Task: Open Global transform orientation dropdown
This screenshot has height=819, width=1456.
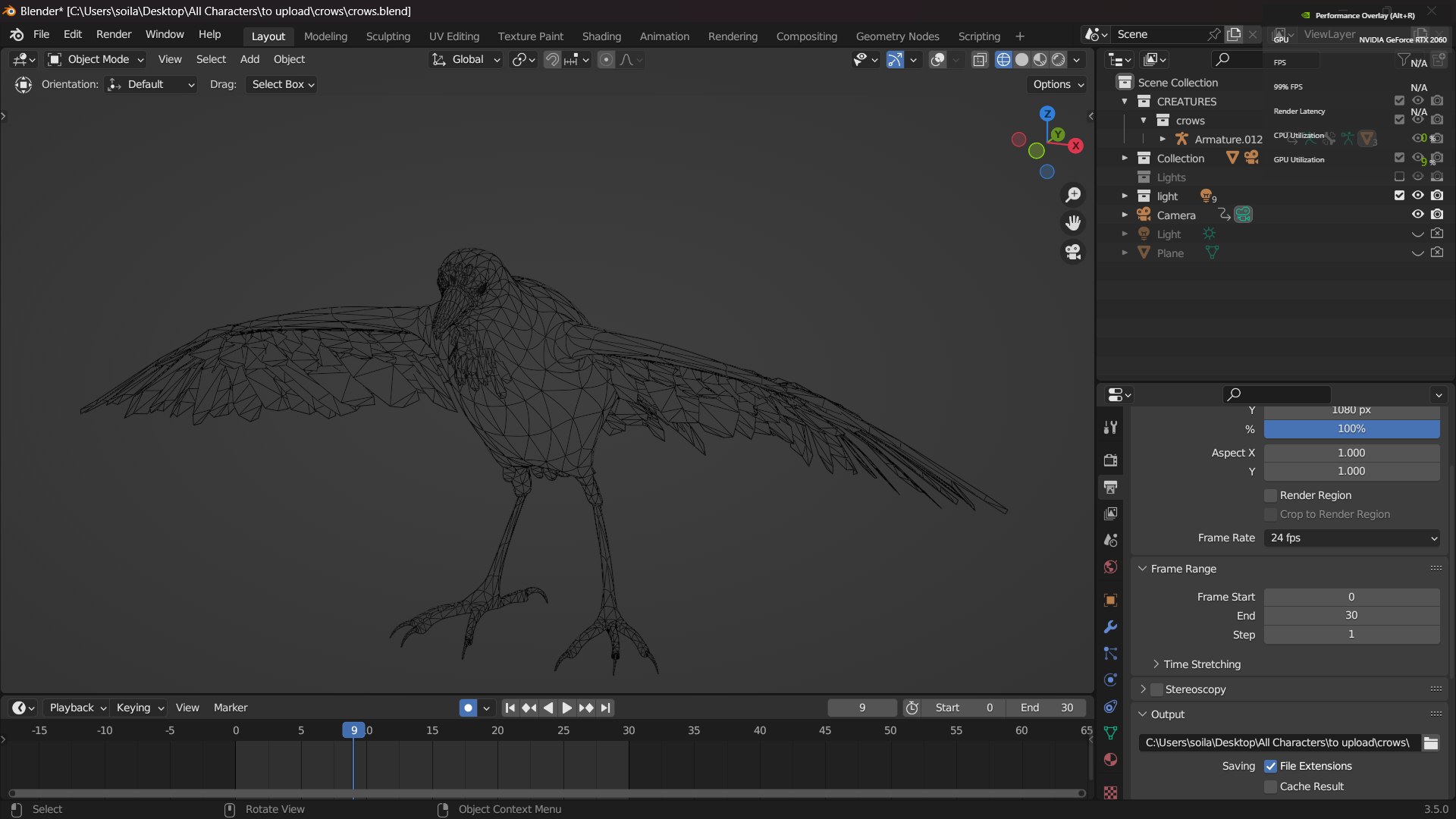Action: [466, 60]
